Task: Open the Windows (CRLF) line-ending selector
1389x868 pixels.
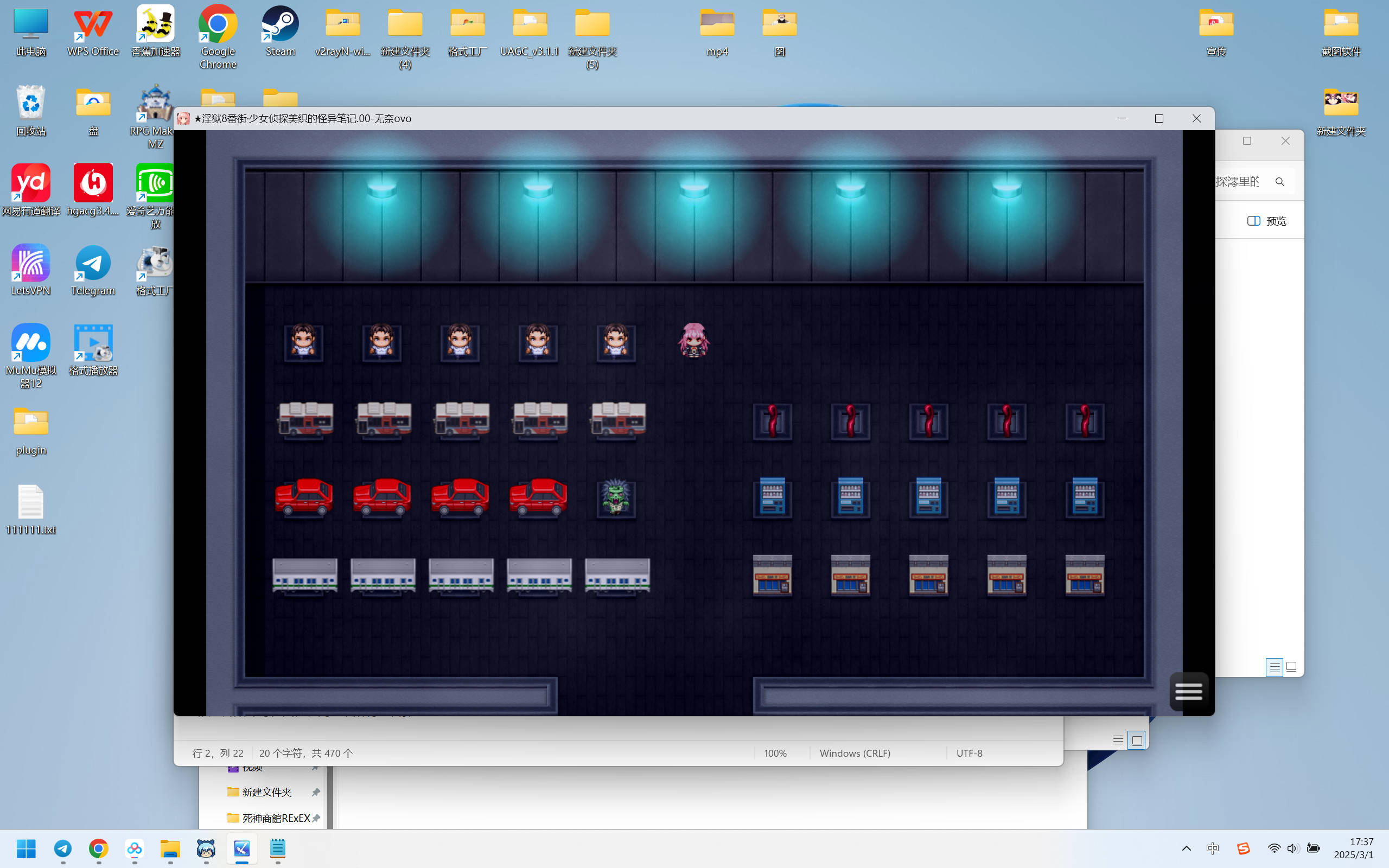Action: coord(855,753)
